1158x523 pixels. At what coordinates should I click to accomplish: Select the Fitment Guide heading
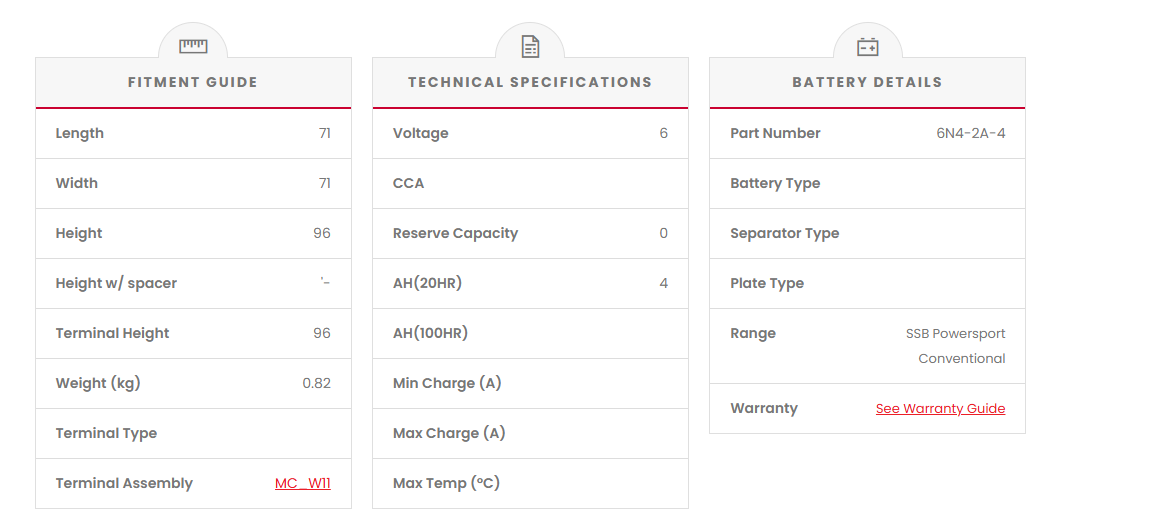coord(193,83)
